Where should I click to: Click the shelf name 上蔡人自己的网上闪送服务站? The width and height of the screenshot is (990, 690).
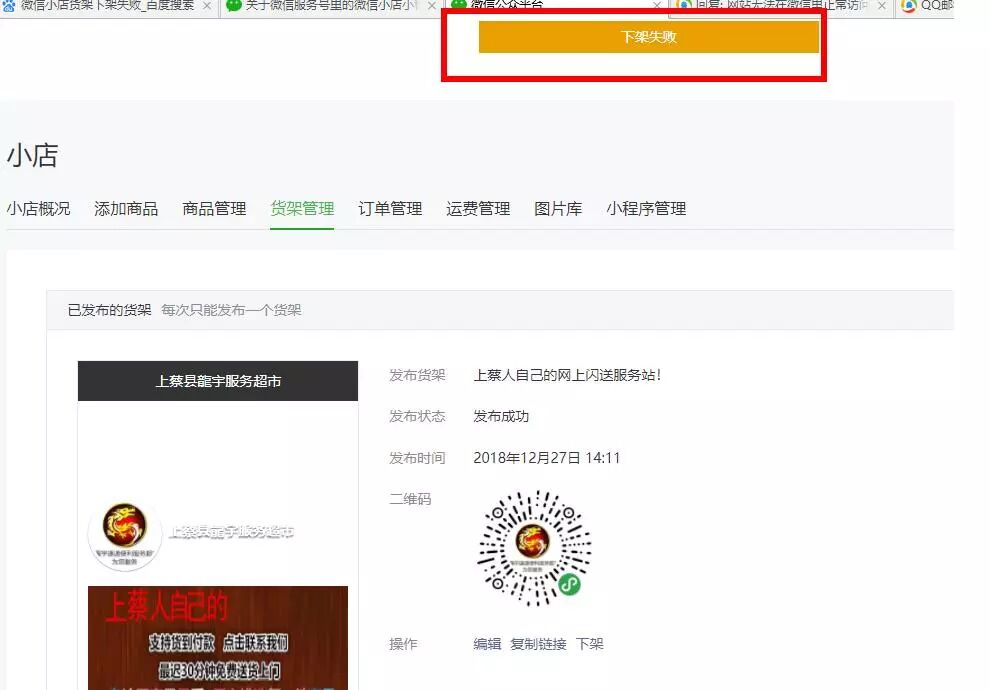[x=567, y=375]
